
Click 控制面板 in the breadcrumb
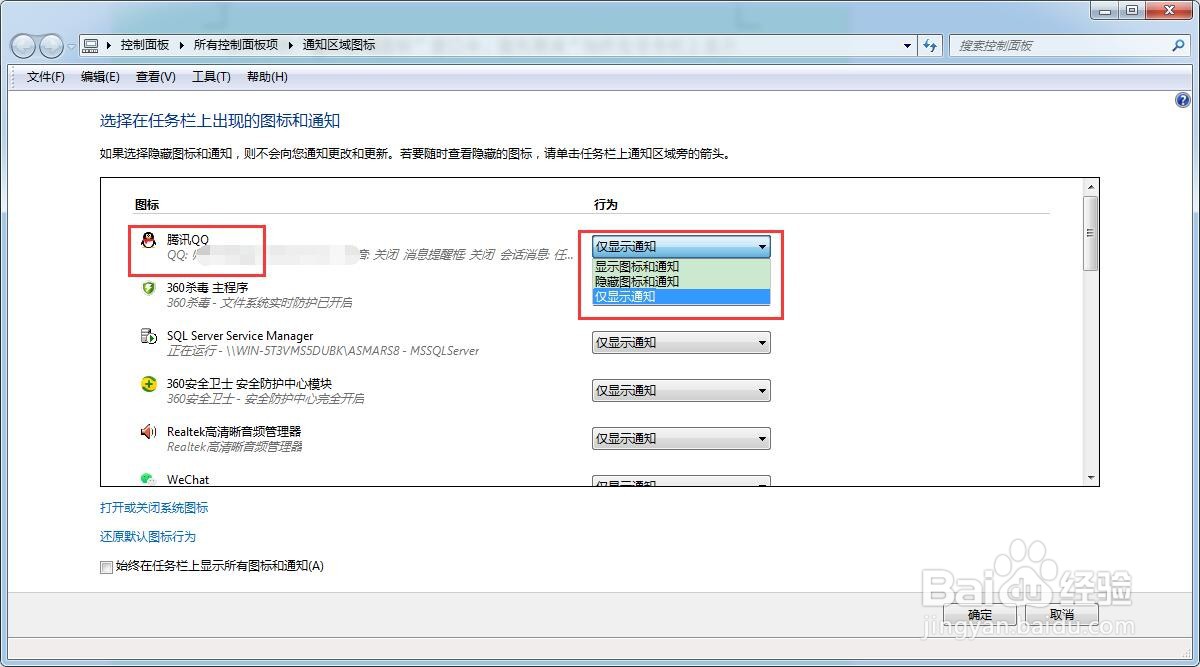(x=145, y=45)
